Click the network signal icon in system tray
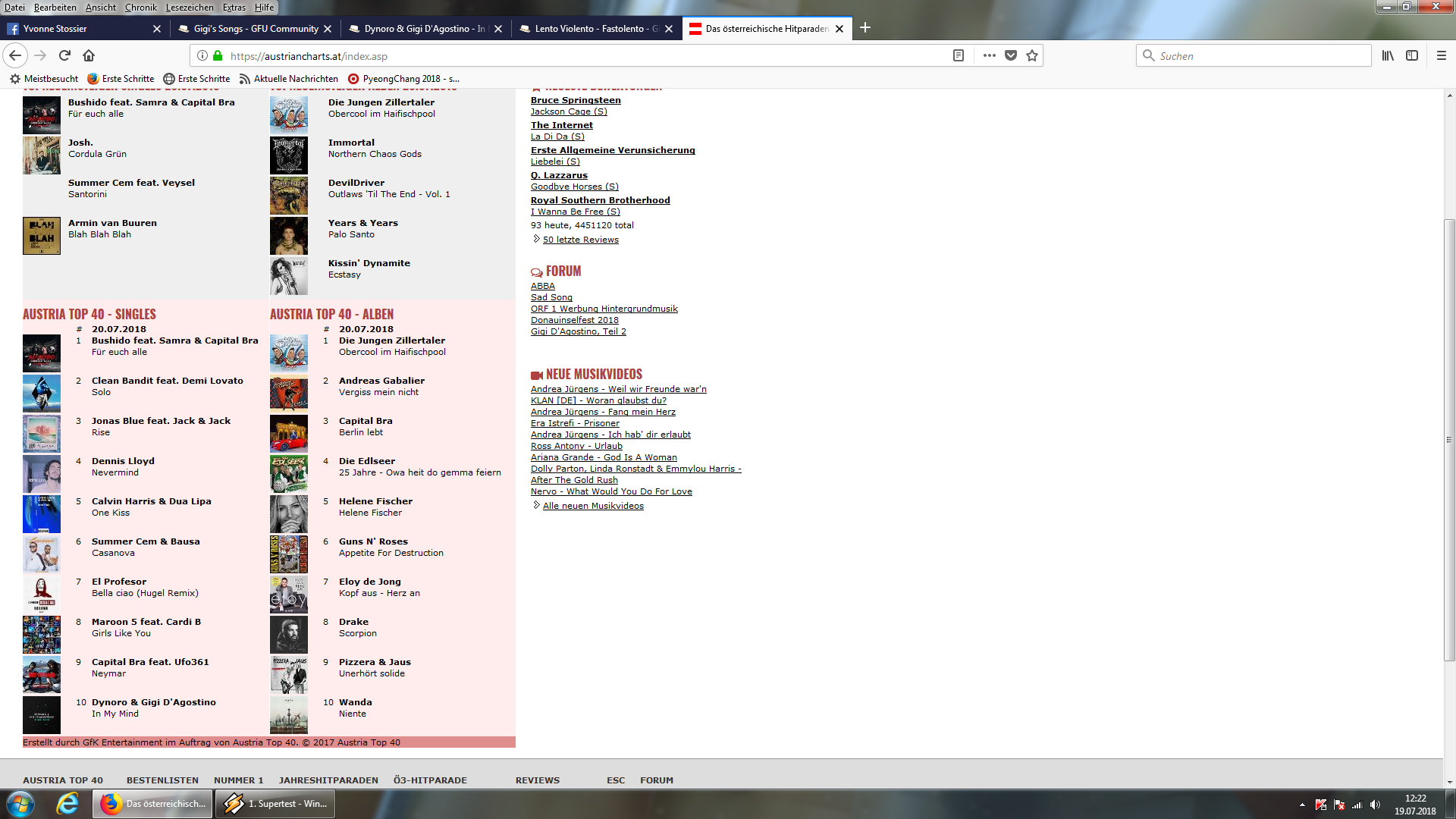The image size is (1456, 819). [x=1357, y=805]
